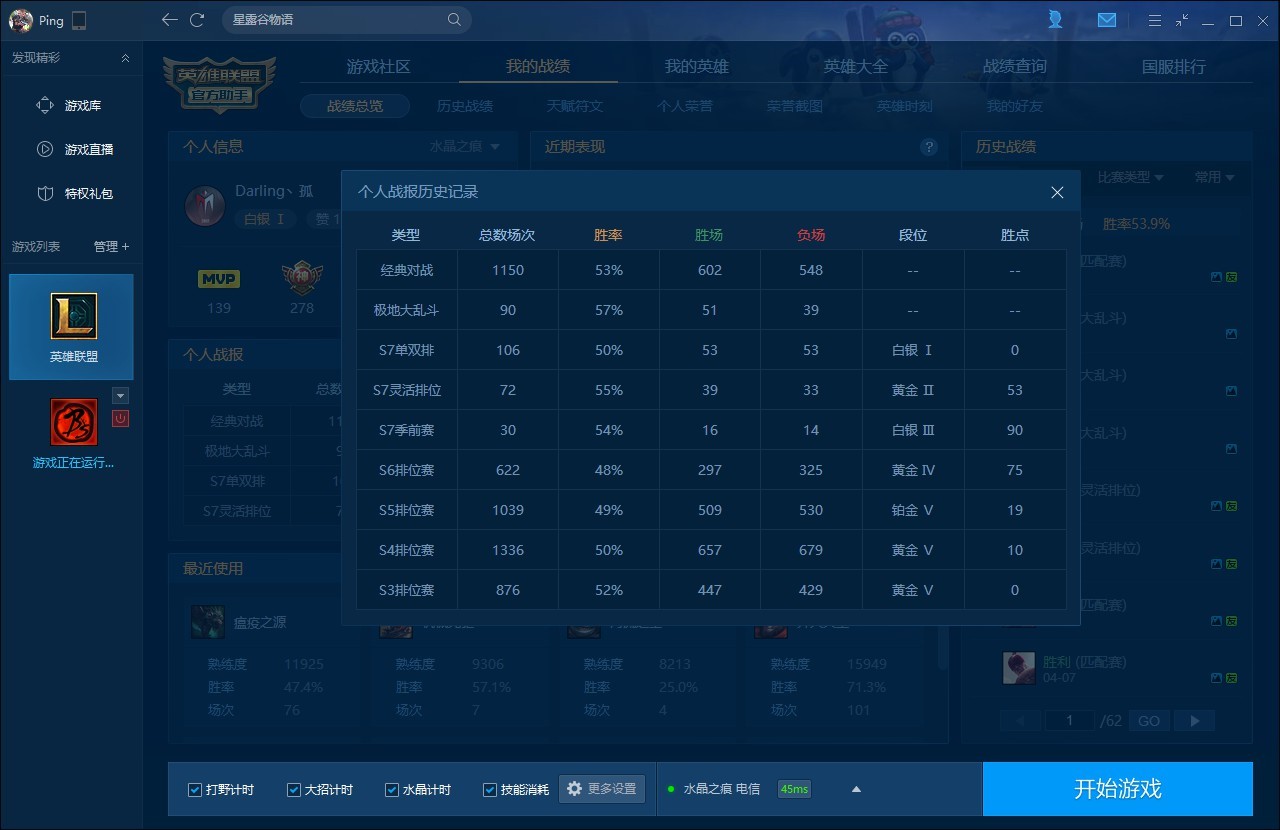
Task: Click the Darling profile avatar
Action: point(205,206)
